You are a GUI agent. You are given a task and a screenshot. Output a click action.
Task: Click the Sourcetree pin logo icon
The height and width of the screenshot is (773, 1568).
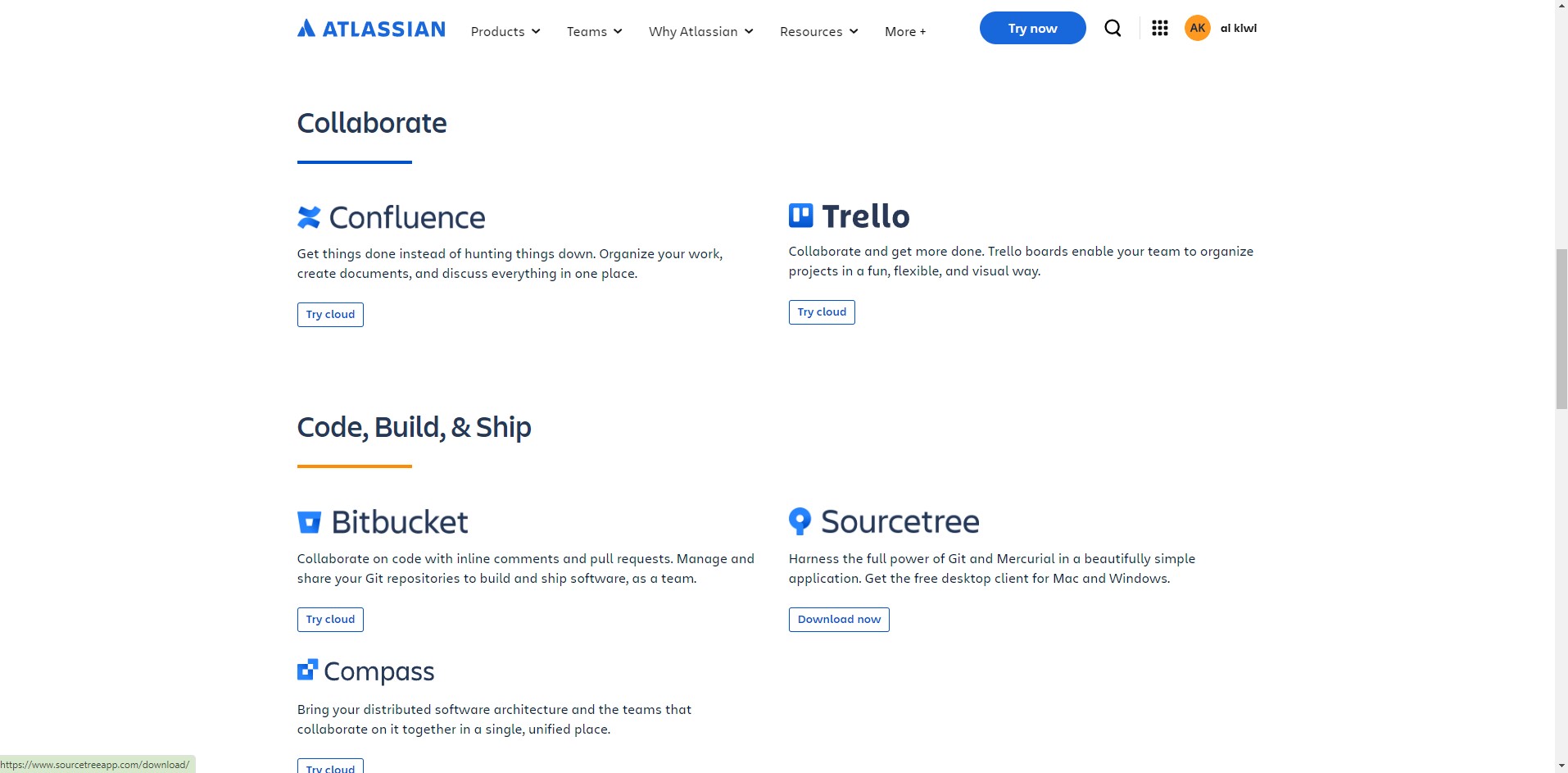point(800,521)
